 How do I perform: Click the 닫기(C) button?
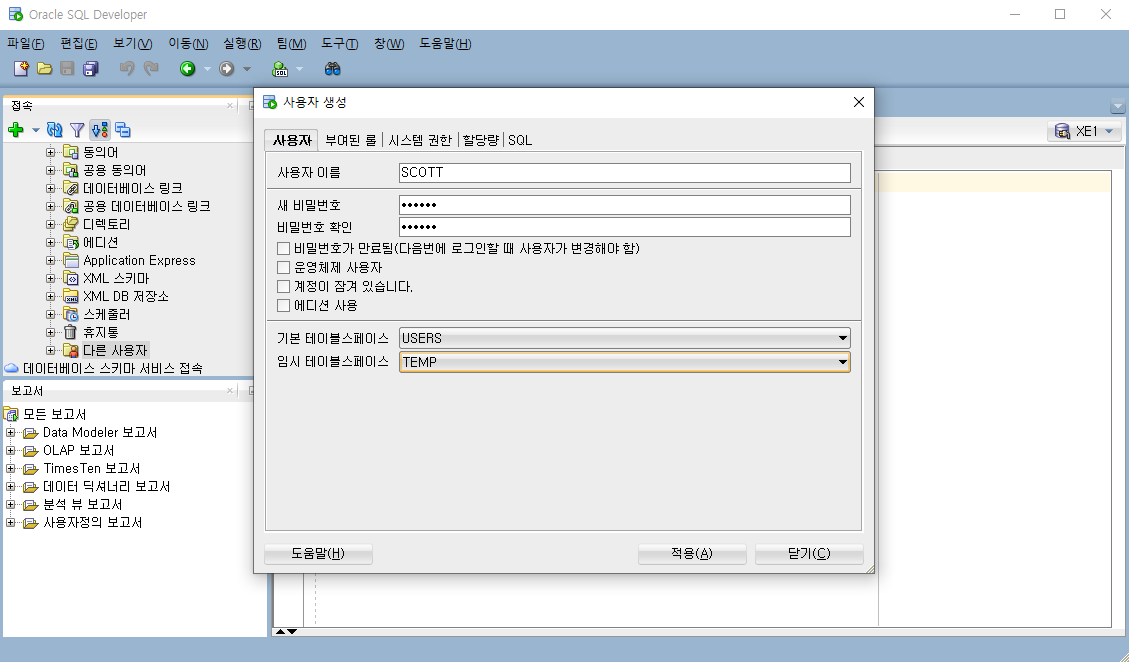click(x=809, y=553)
